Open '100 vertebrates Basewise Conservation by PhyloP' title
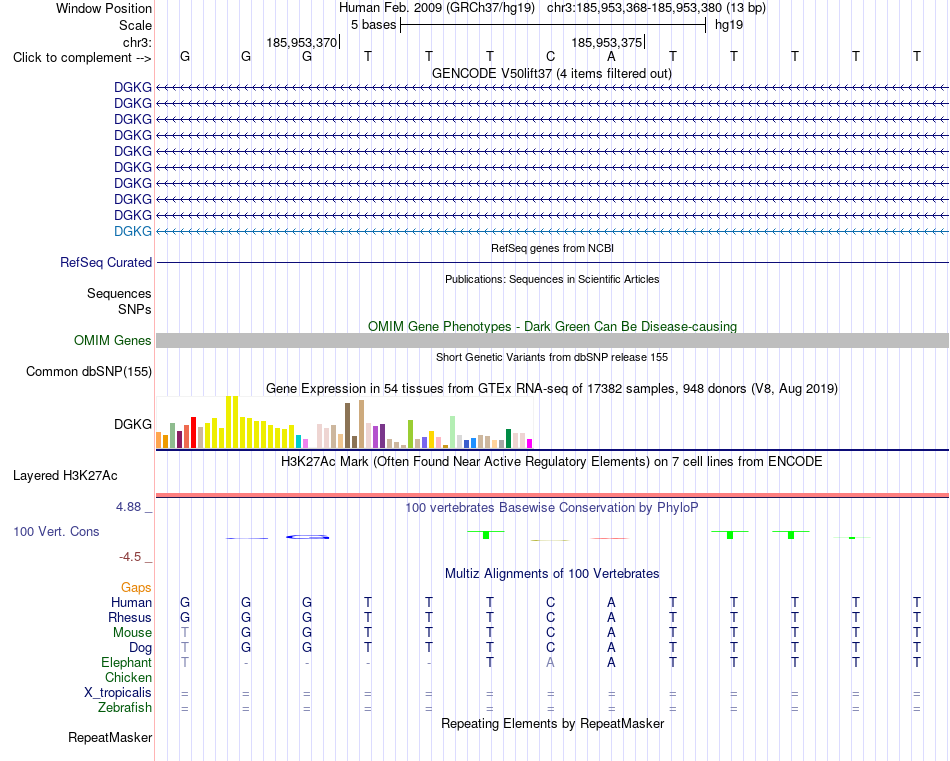The image size is (950, 761). click(552, 508)
